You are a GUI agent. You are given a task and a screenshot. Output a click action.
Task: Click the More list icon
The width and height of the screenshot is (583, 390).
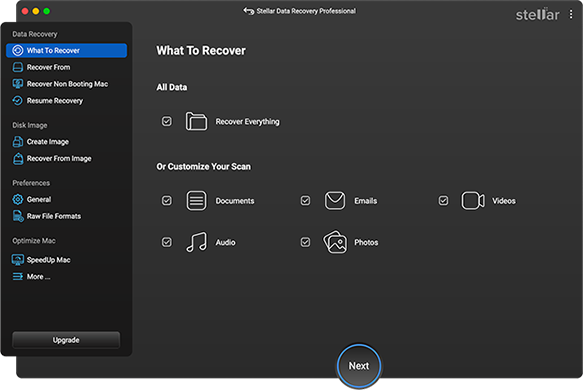[17, 277]
